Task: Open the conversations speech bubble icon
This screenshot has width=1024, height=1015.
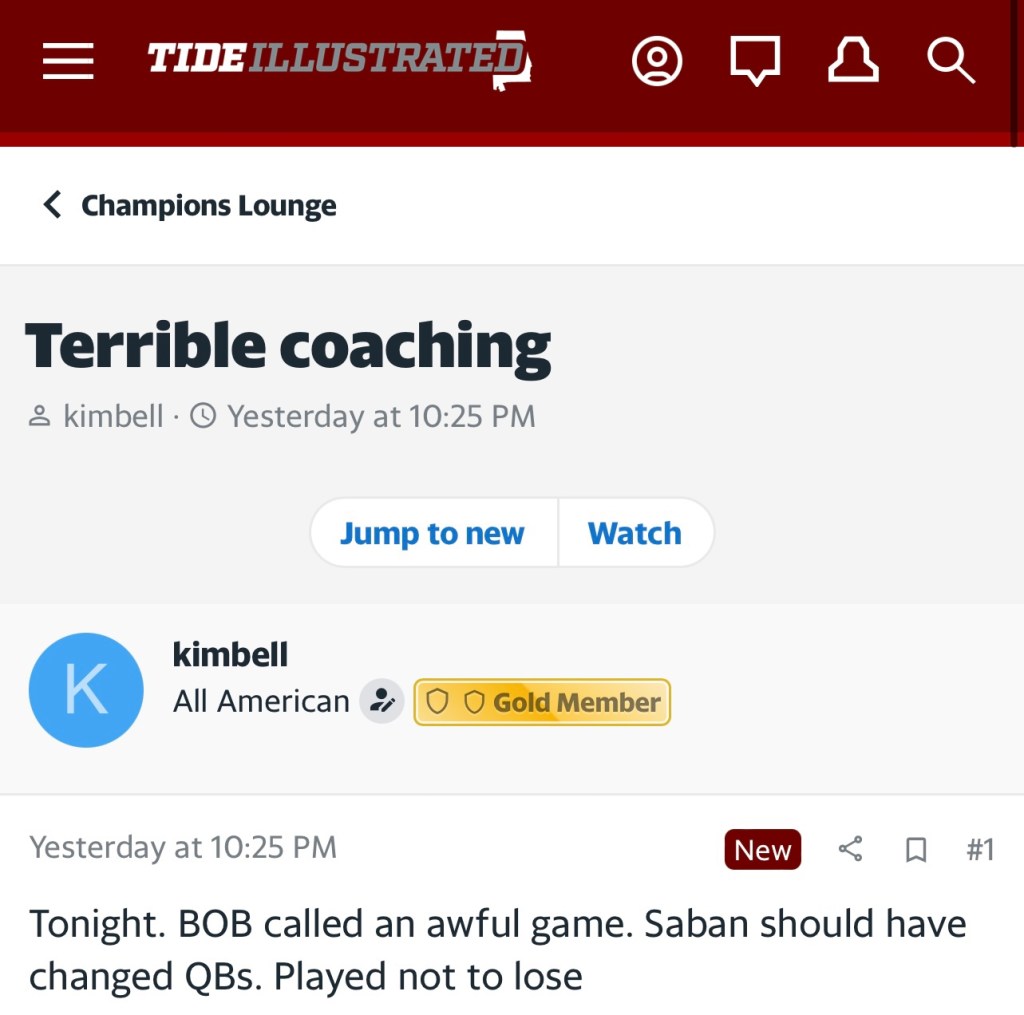Action: click(755, 61)
